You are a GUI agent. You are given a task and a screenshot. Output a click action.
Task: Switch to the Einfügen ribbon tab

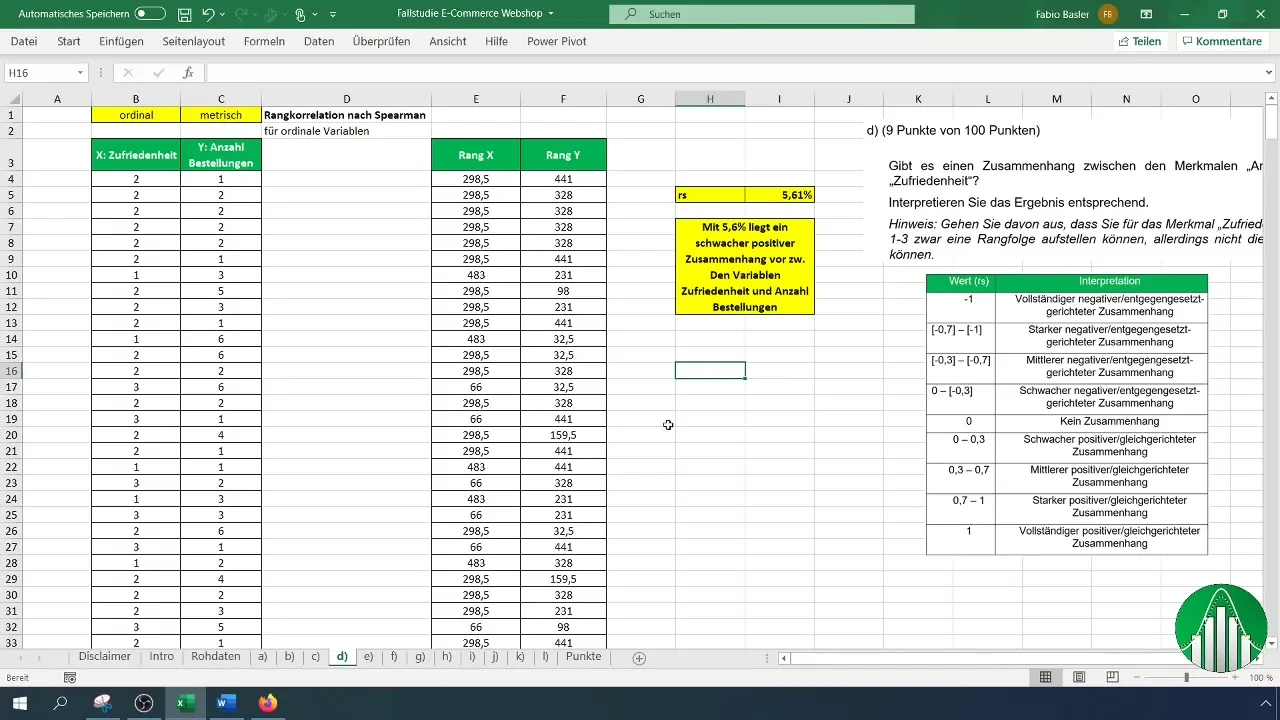coord(121,41)
